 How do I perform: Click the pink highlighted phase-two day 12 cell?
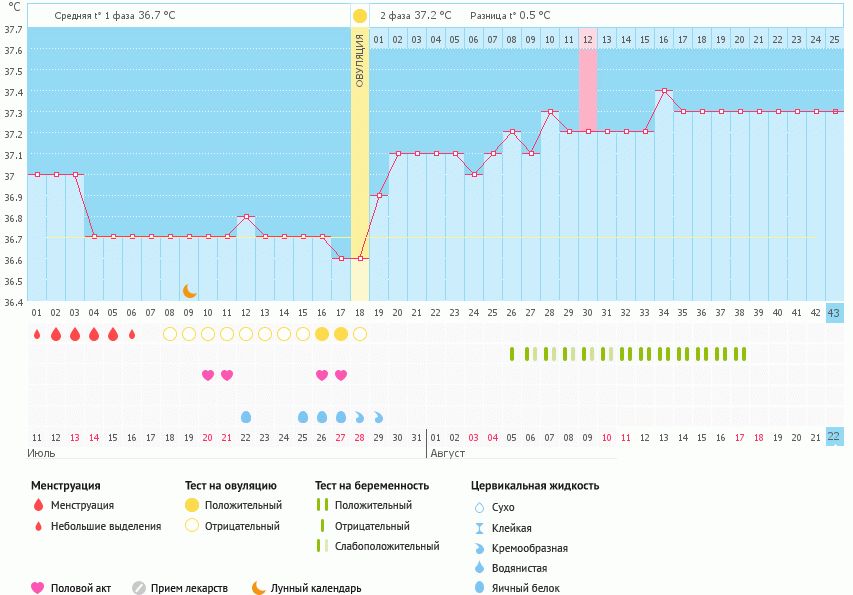(588, 40)
